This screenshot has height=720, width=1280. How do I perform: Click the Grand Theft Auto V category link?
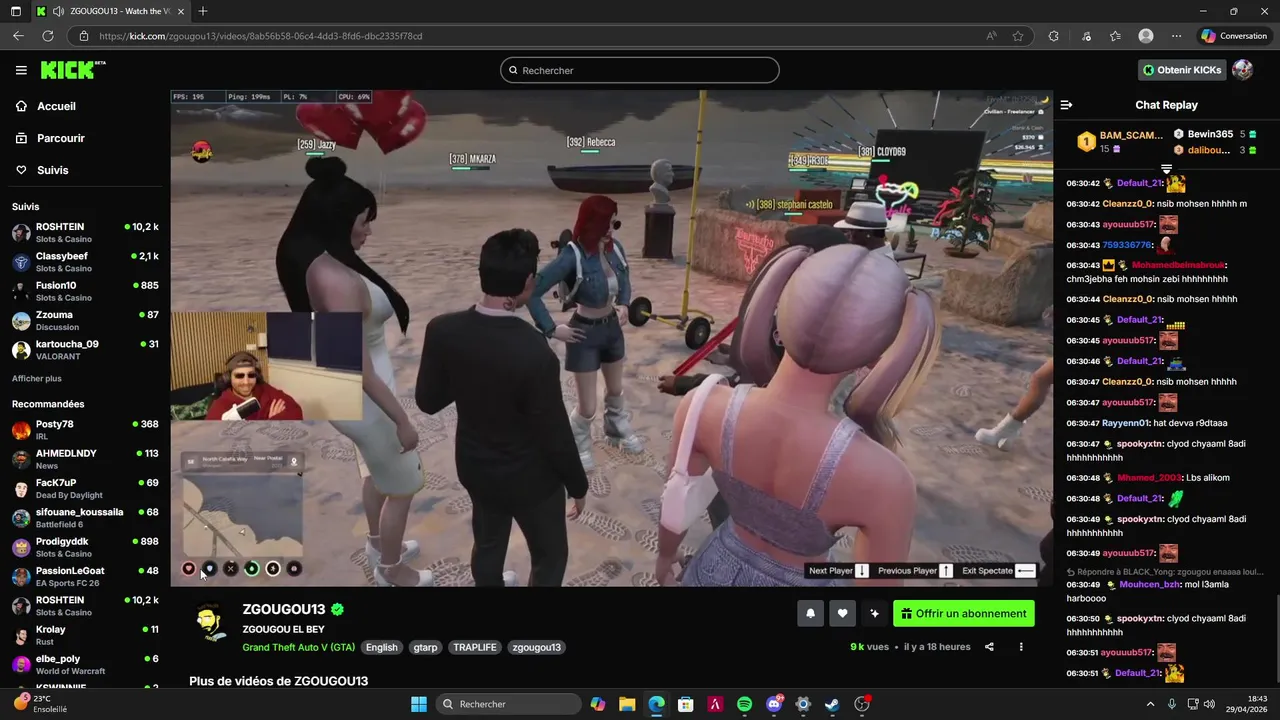coord(298,647)
